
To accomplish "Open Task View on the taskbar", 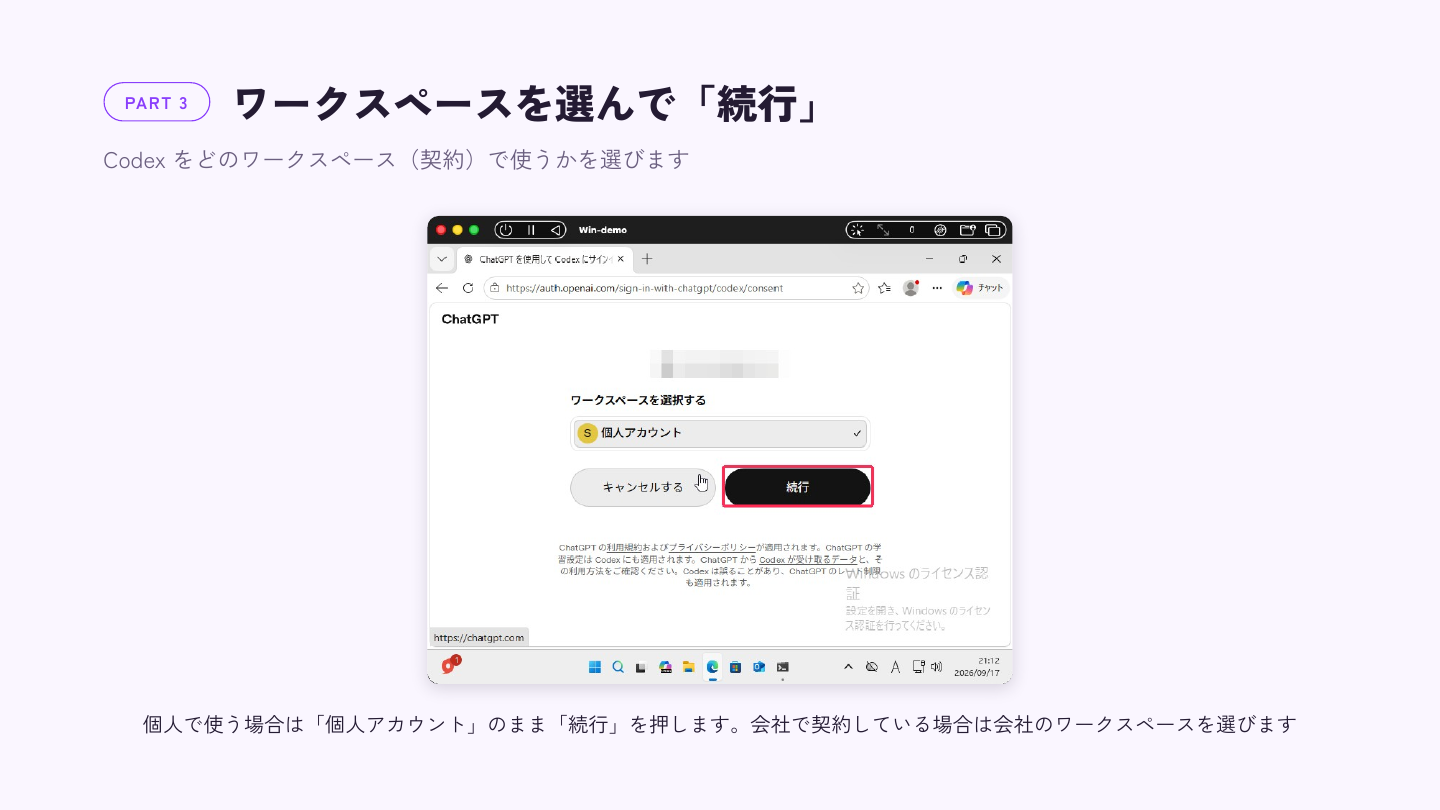I will click(641, 667).
